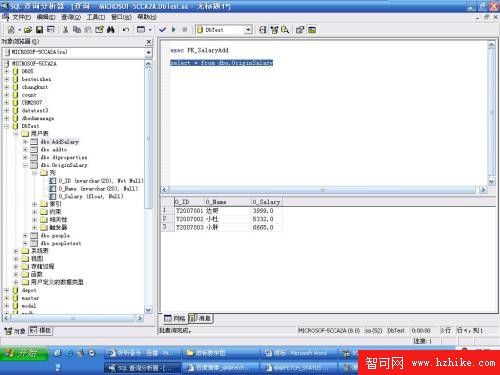This screenshot has width=500, height=375.
Task: Click the Find binoculars icon
Action: tap(111, 30)
